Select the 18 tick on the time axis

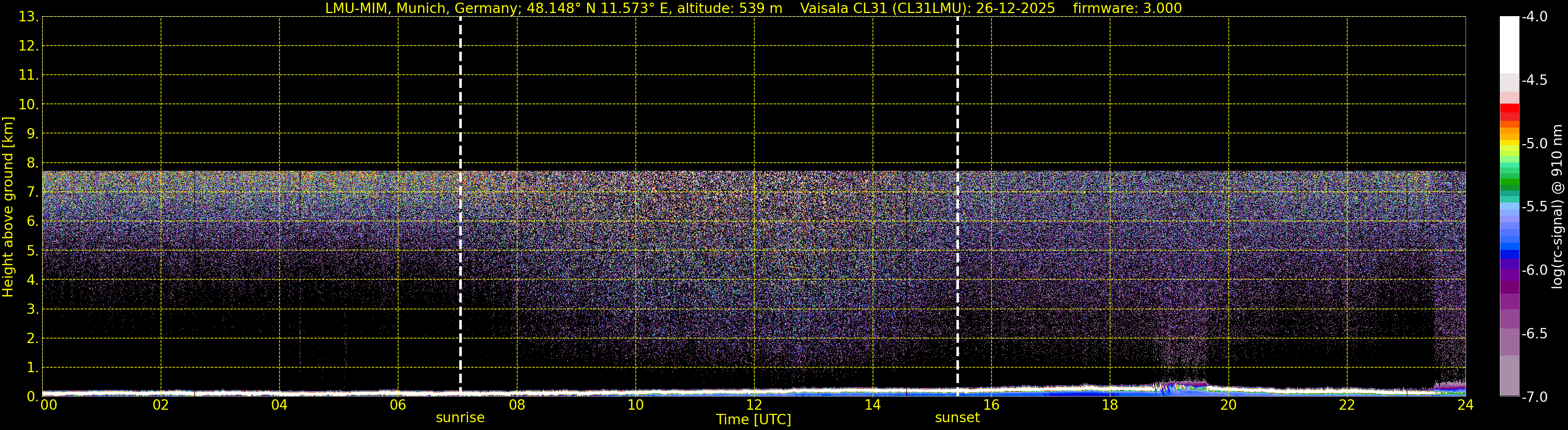point(1110,405)
